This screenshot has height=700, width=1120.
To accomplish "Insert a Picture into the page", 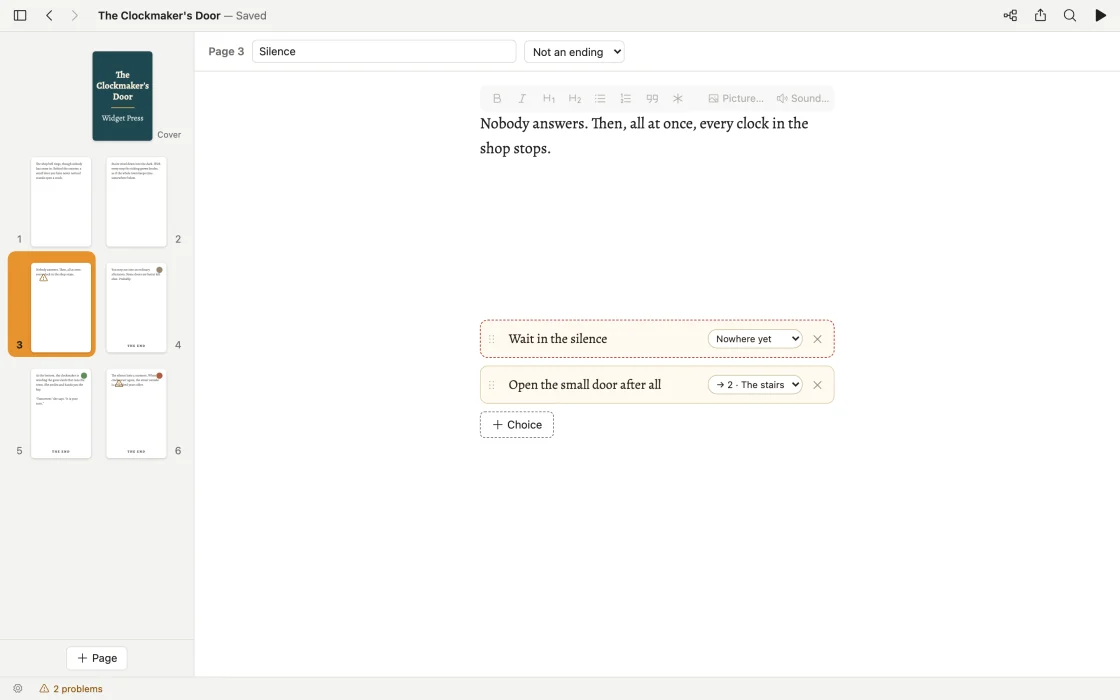I will (736, 99).
